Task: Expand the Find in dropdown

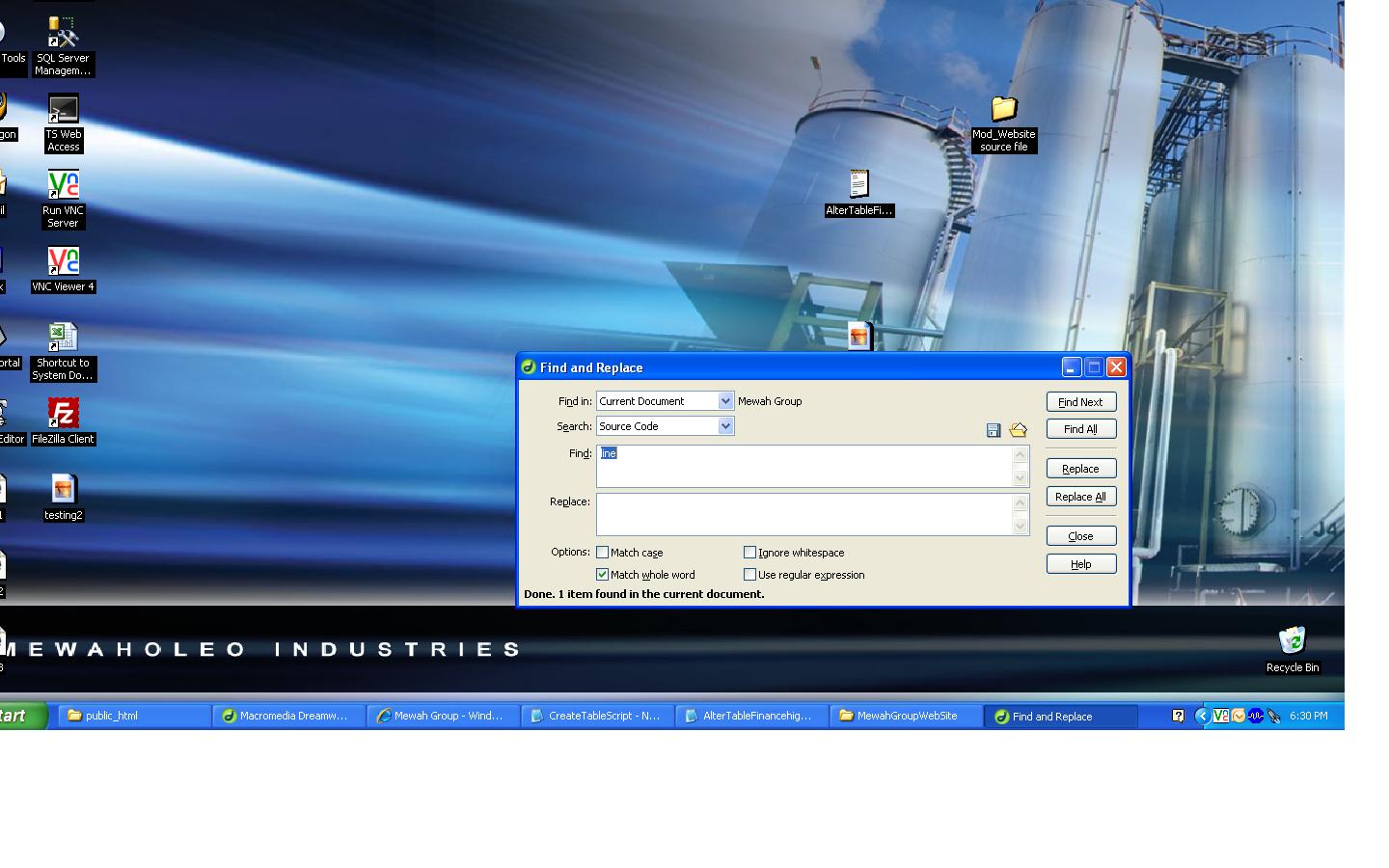Action: [725, 401]
